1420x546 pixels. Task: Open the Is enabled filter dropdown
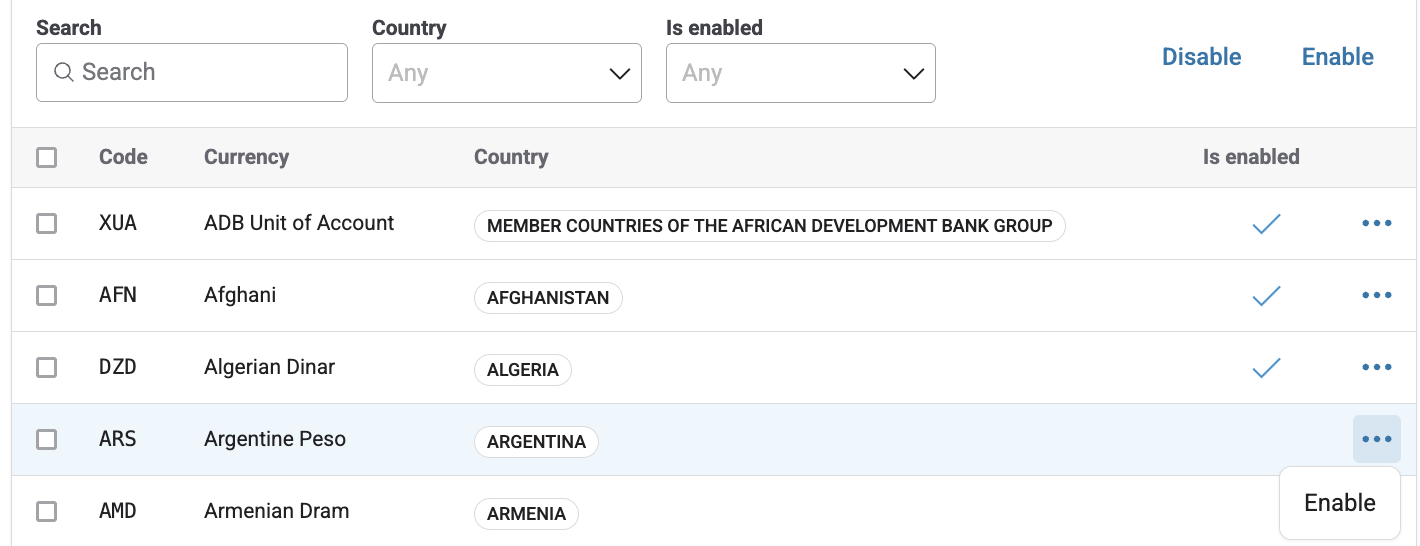pyautogui.click(x=800, y=73)
